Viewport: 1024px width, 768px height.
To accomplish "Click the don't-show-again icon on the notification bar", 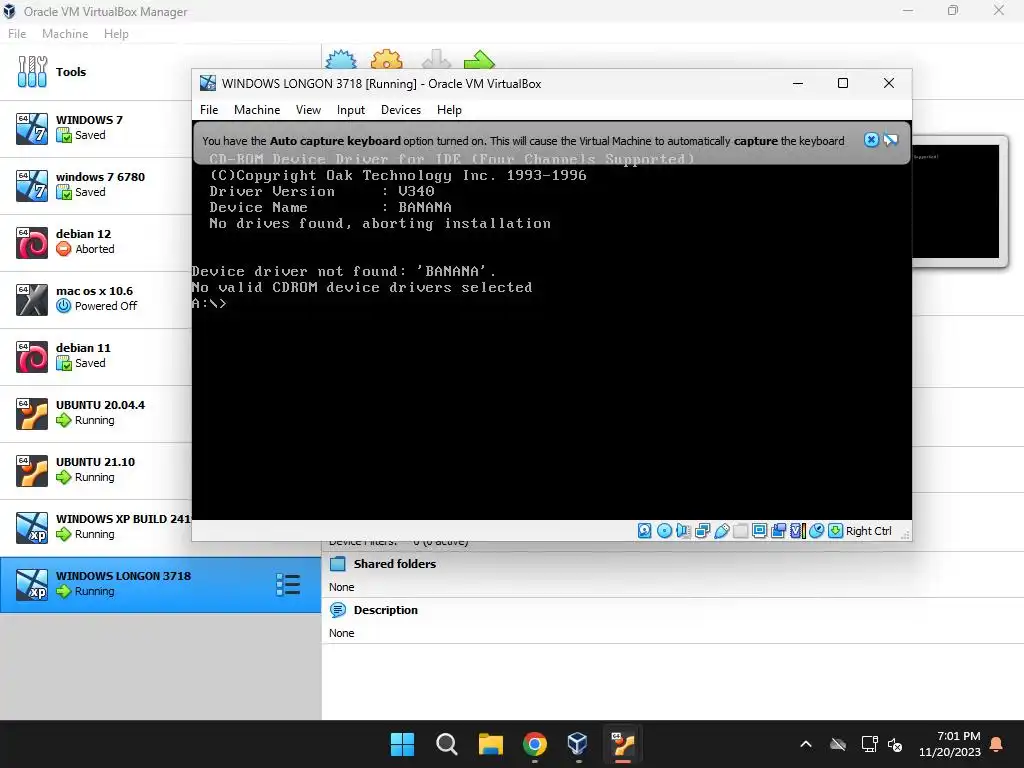I will (890, 140).
